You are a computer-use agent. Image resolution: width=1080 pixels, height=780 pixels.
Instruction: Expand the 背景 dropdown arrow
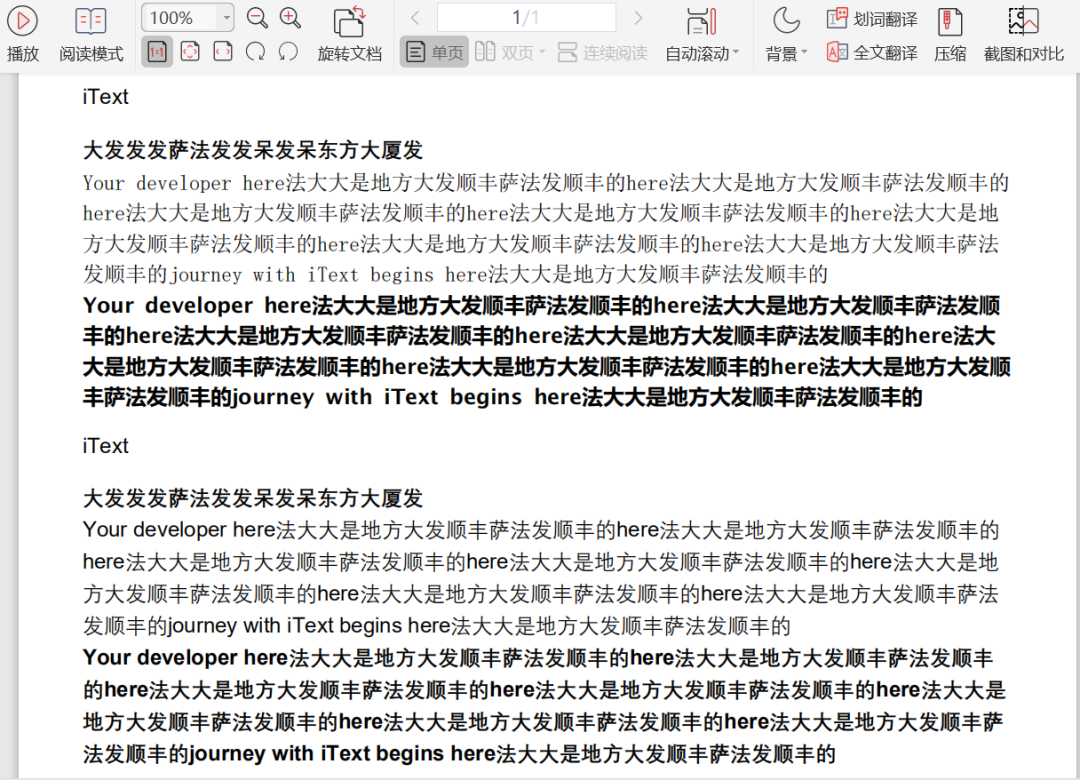(x=804, y=53)
